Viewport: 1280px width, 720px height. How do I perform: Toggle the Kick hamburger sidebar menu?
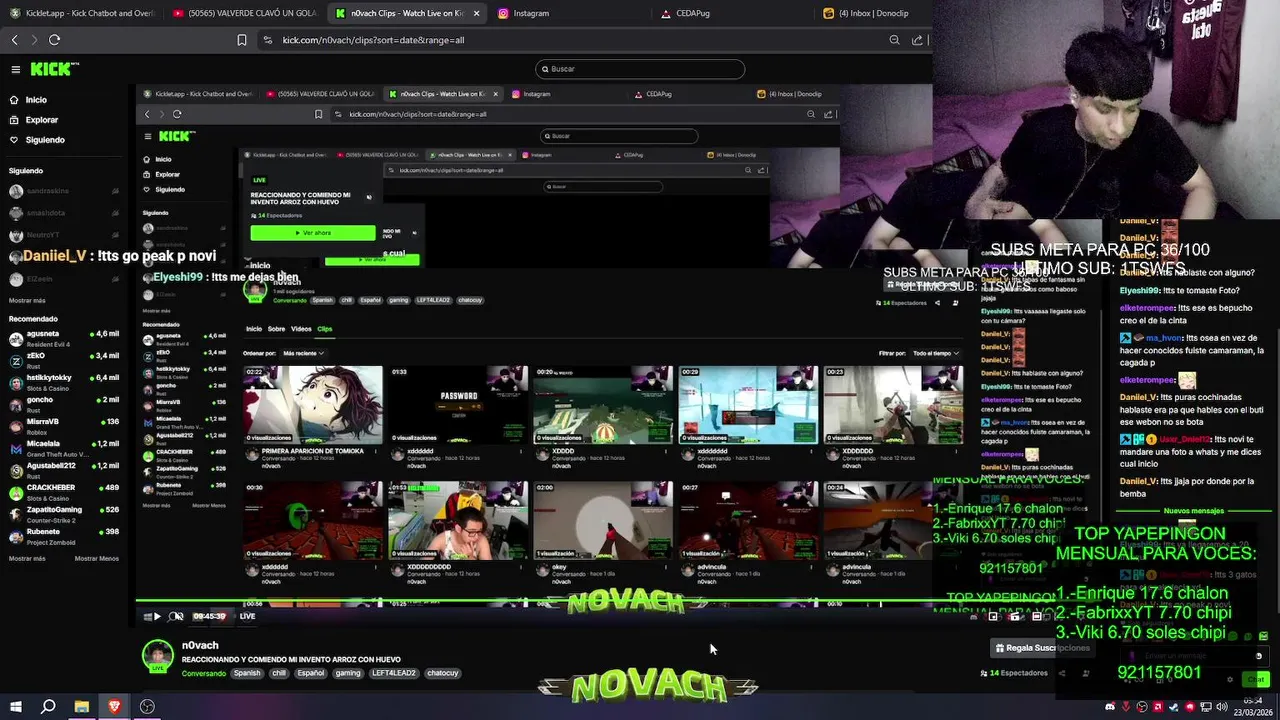pyautogui.click(x=16, y=69)
